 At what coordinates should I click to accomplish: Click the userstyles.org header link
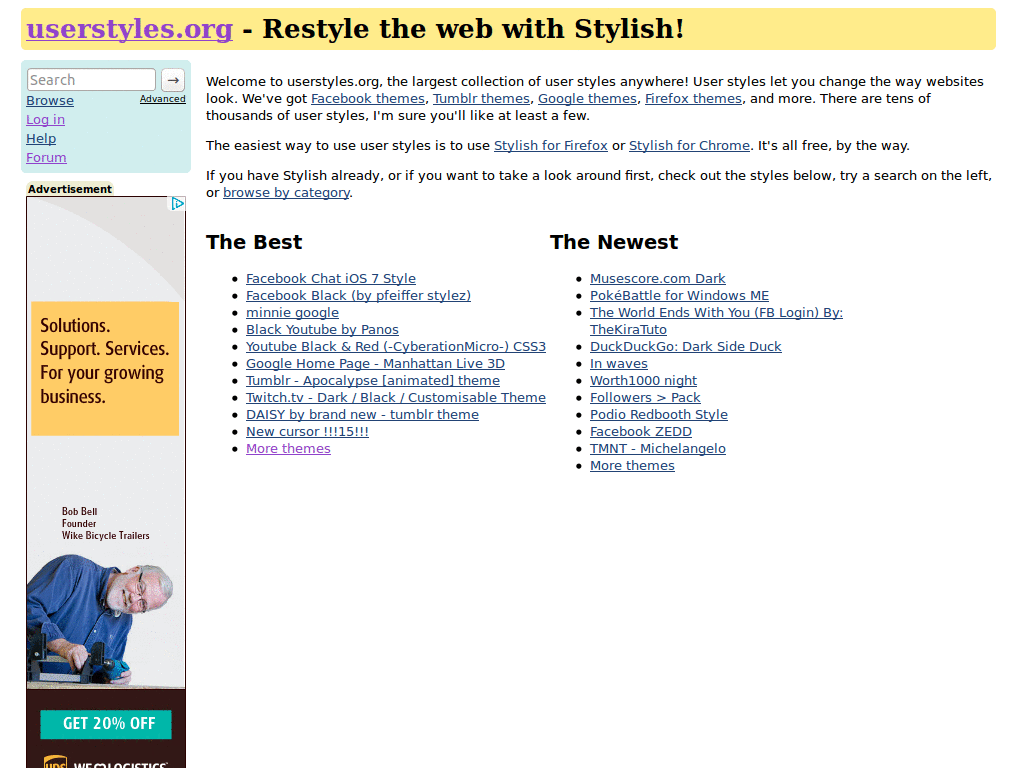(x=129, y=29)
